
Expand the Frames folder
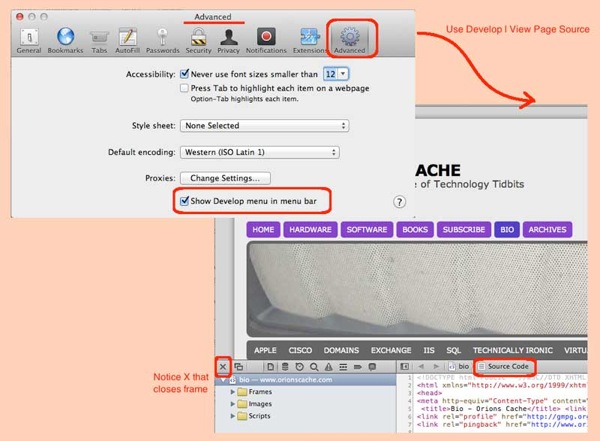232,392
